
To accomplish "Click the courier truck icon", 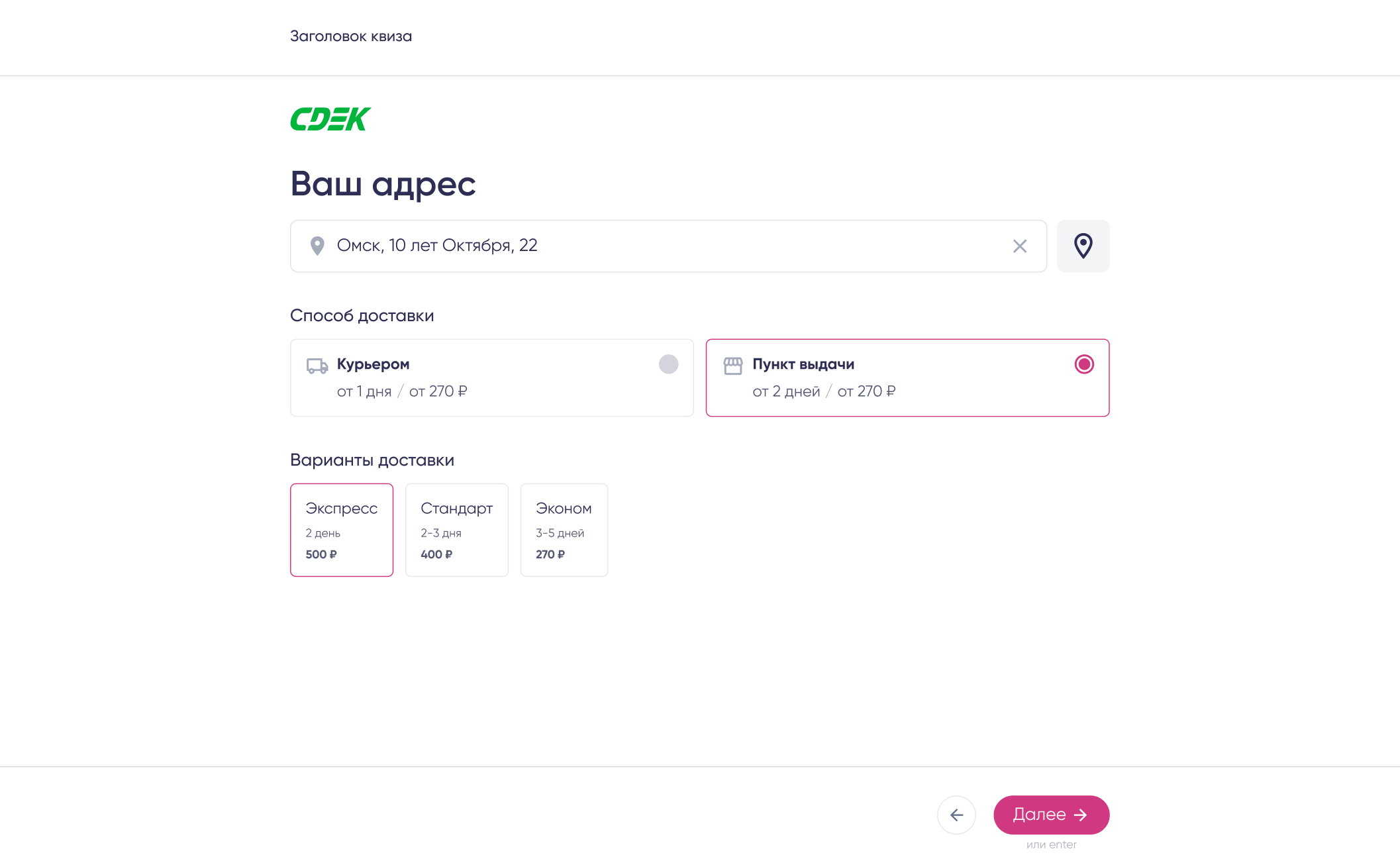I will click(x=317, y=366).
